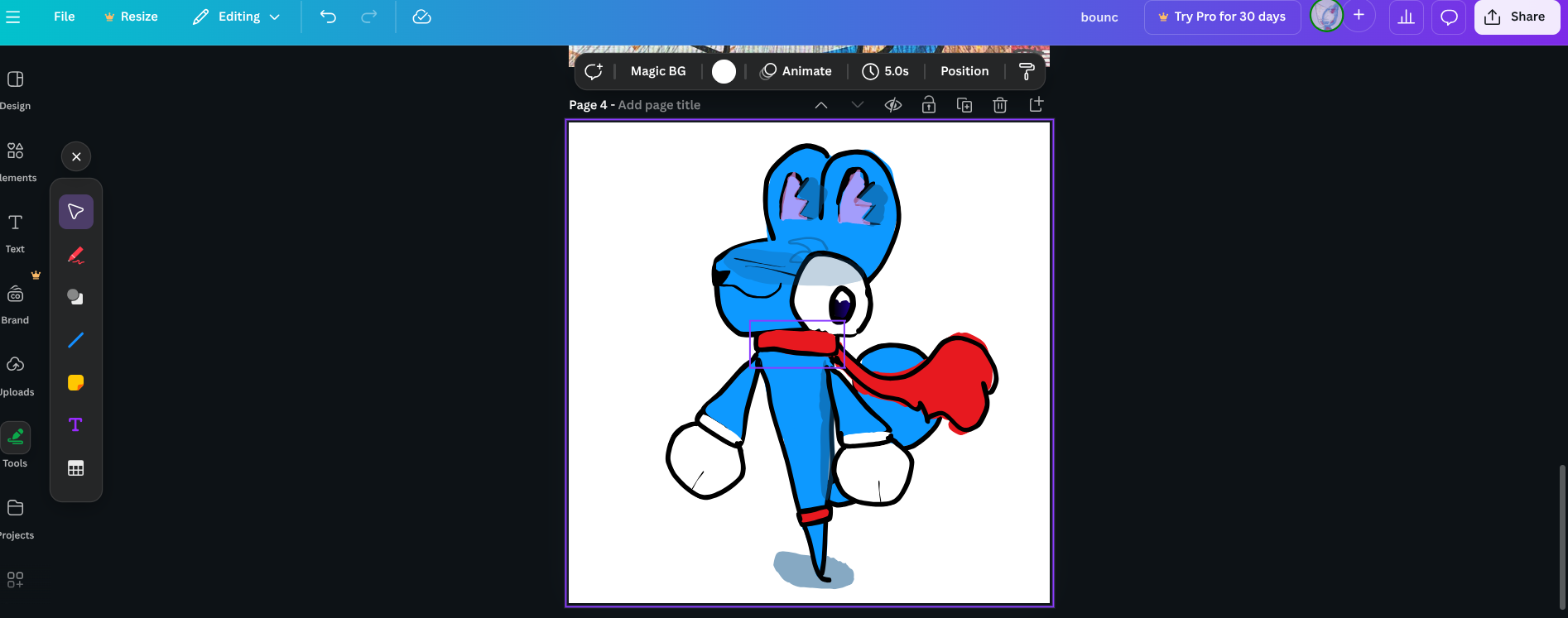This screenshot has width=1568, height=618.
Task: Open the Position panel
Action: tap(964, 71)
